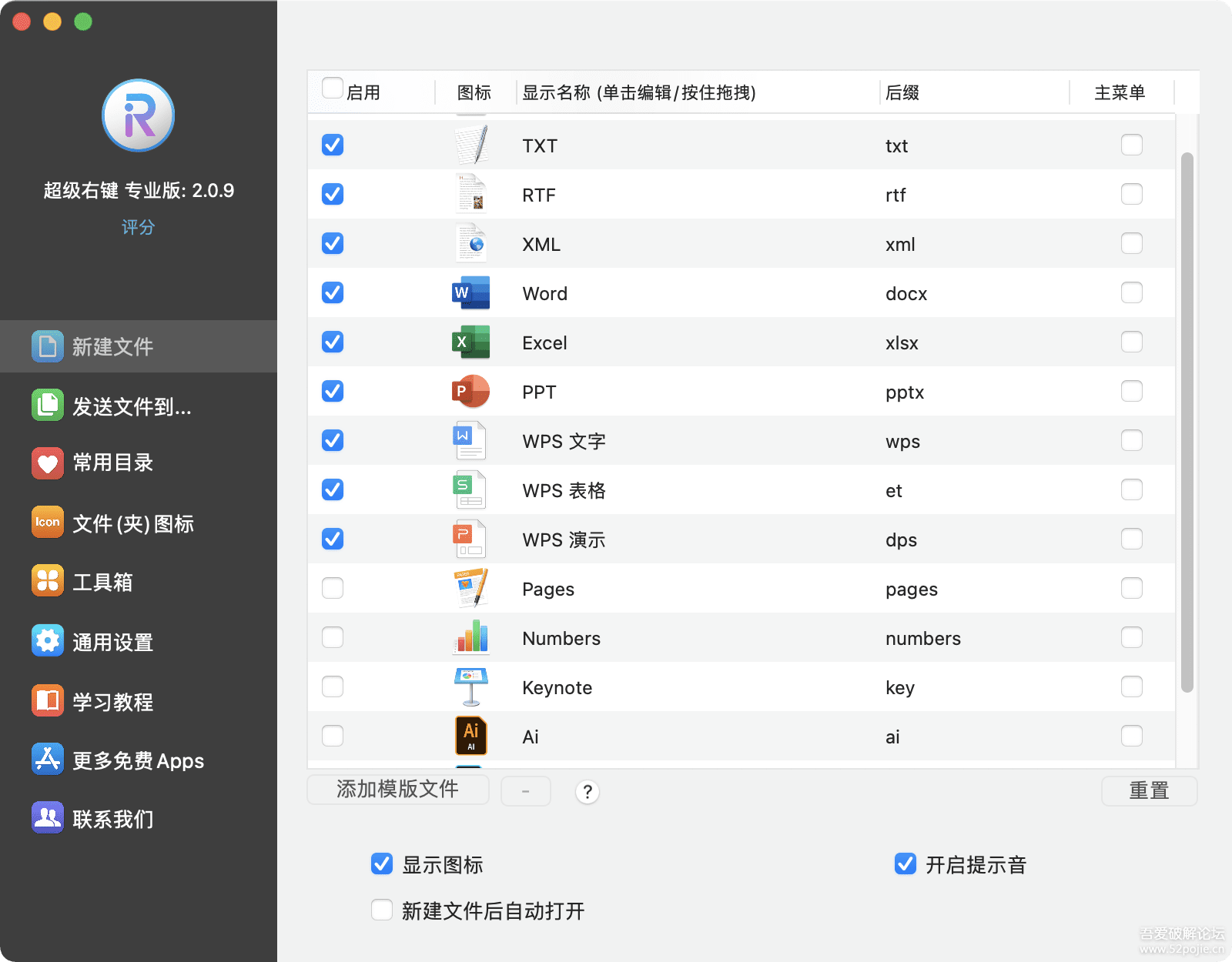
Task: Click the Keynote icon in the list
Action: pyautogui.click(x=470, y=685)
